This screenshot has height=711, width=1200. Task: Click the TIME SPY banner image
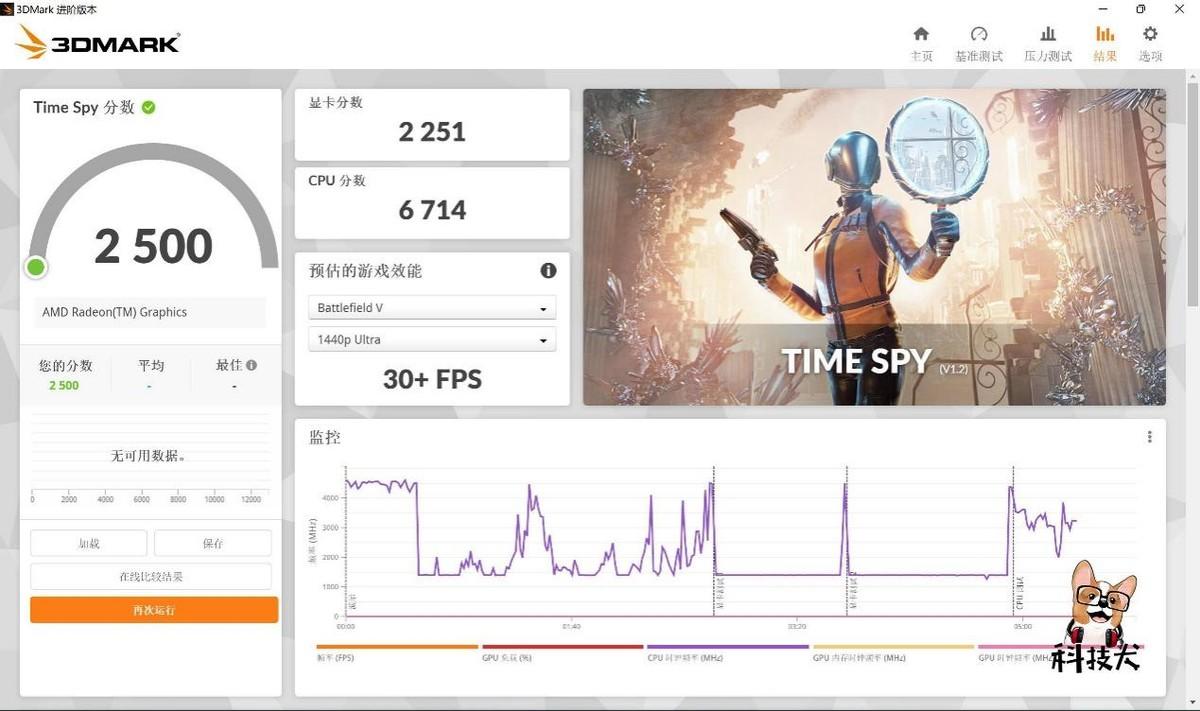click(x=874, y=247)
